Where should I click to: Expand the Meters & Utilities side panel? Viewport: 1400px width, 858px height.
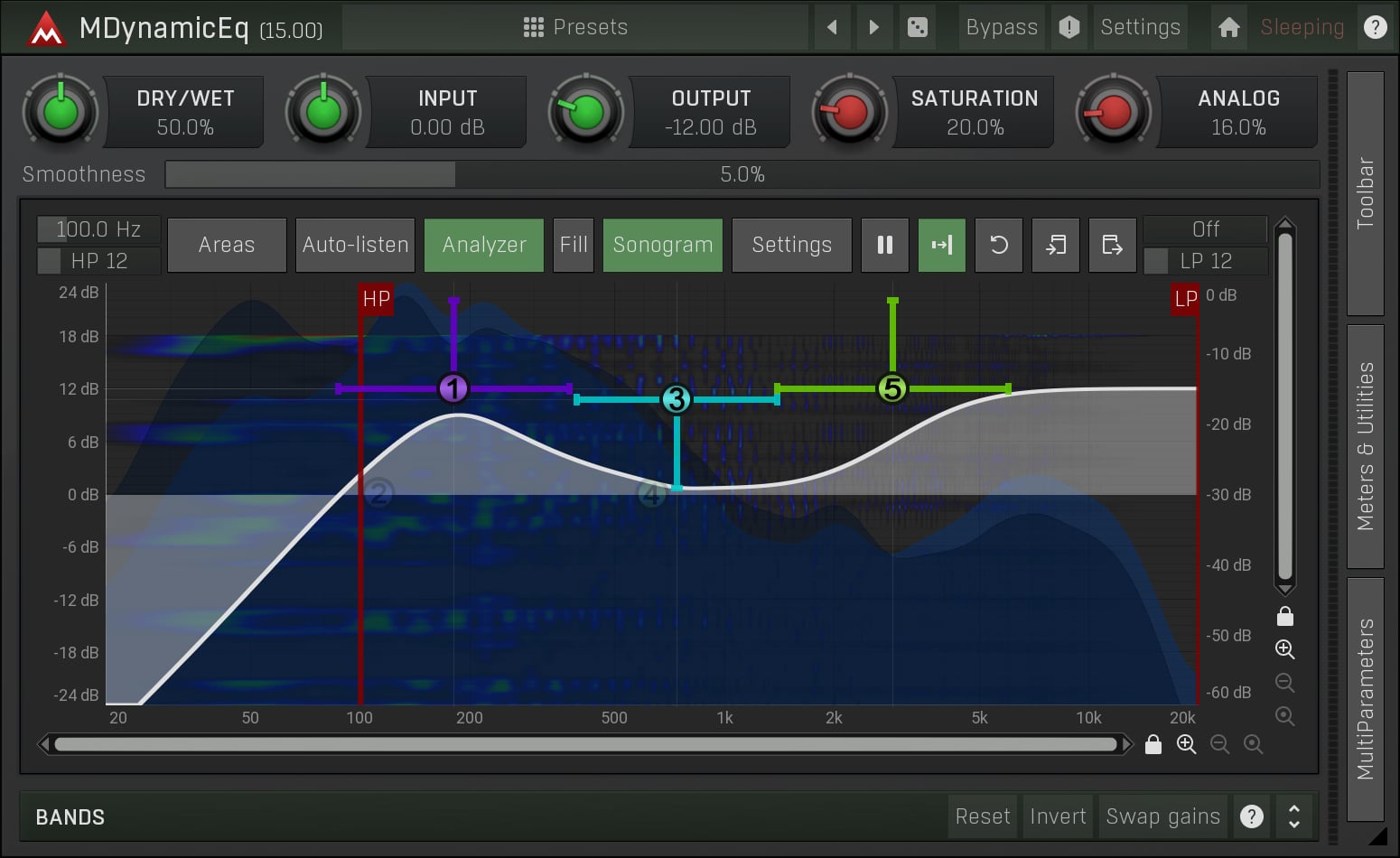pos(1365,446)
